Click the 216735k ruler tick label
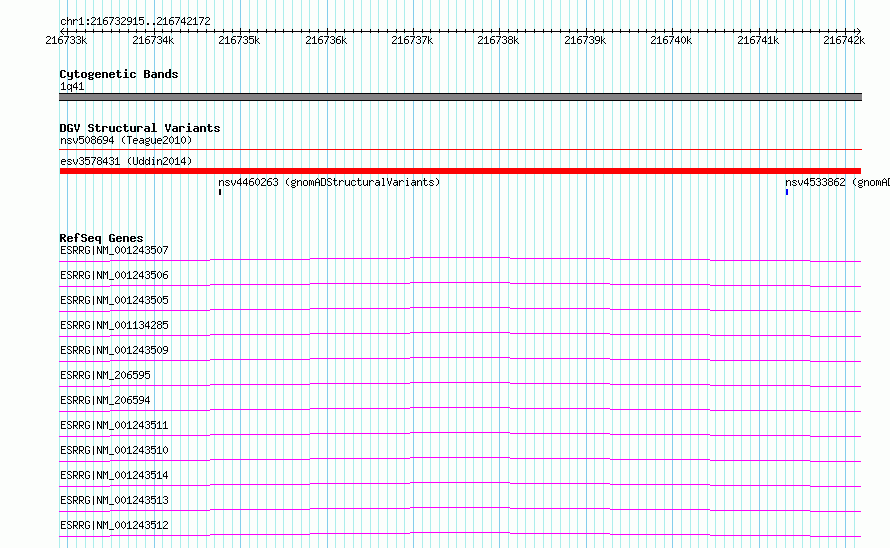 pos(240,40)
